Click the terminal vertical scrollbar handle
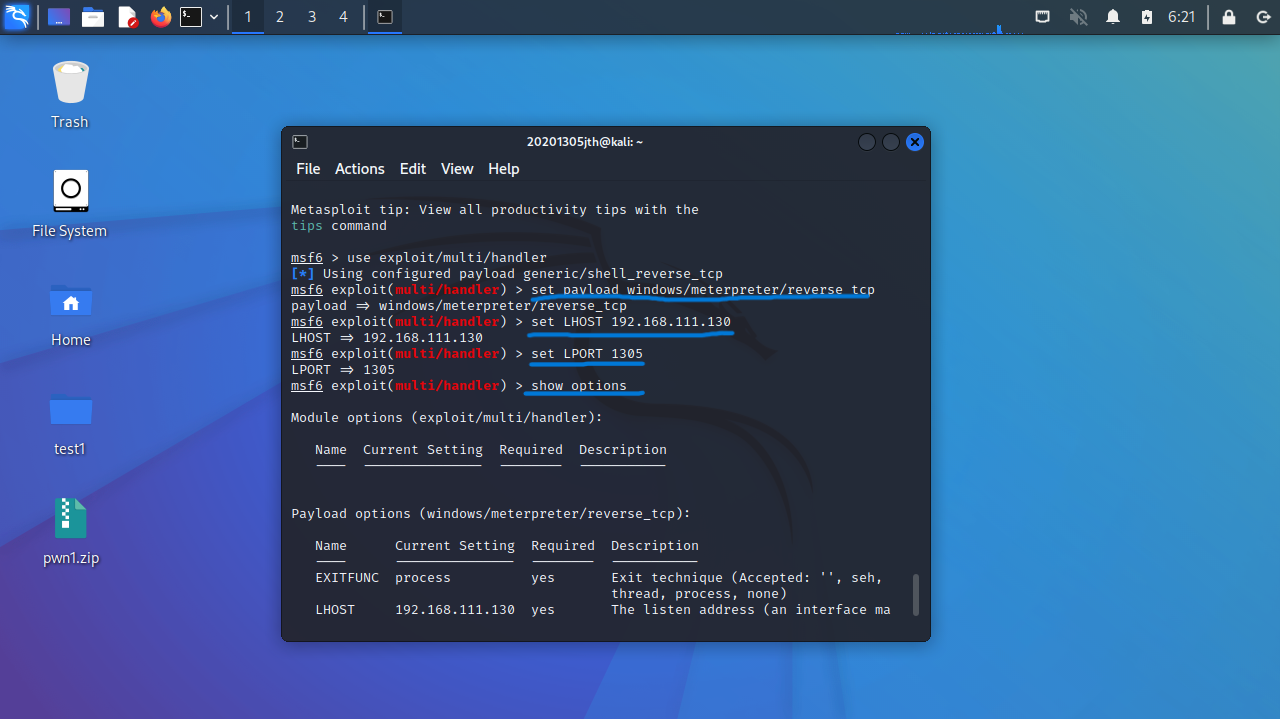Screen dimensions: 1280x719 coord(915,594)
